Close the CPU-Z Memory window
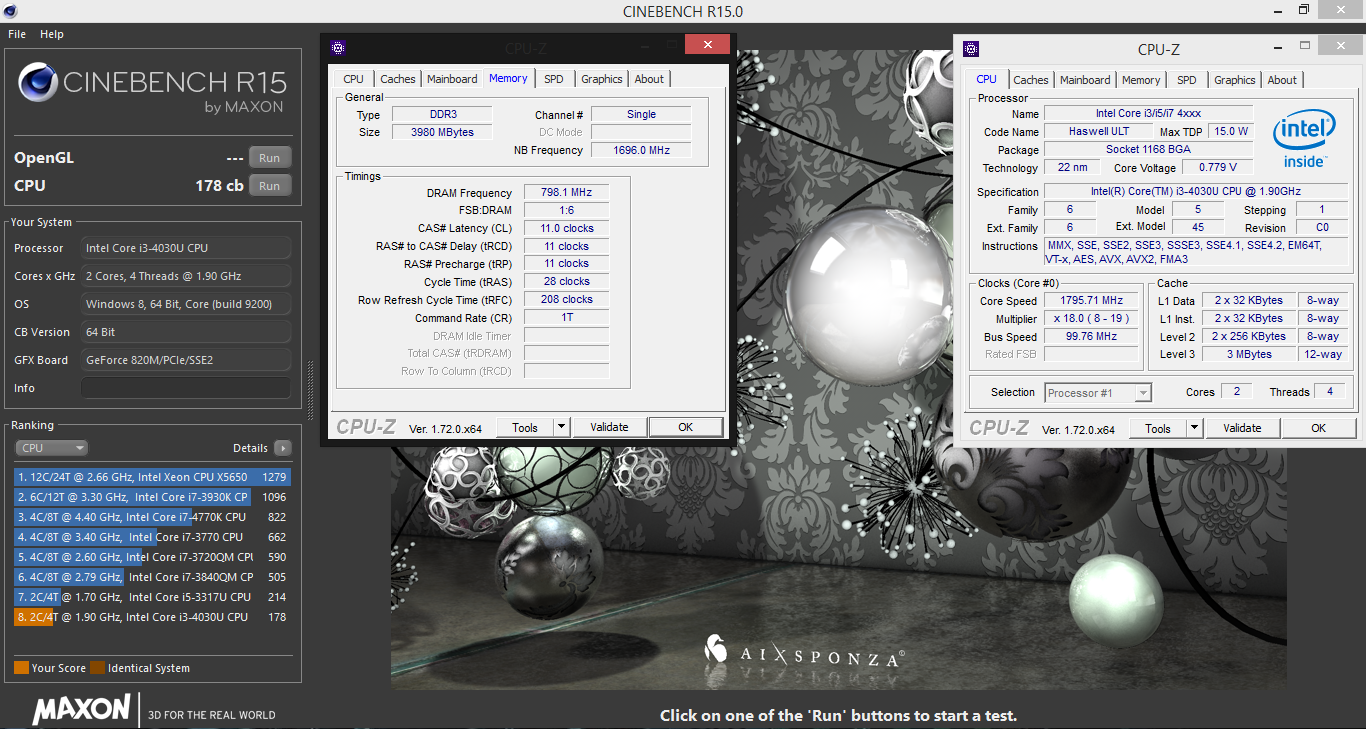1366x729 pixels. (708, 45)
